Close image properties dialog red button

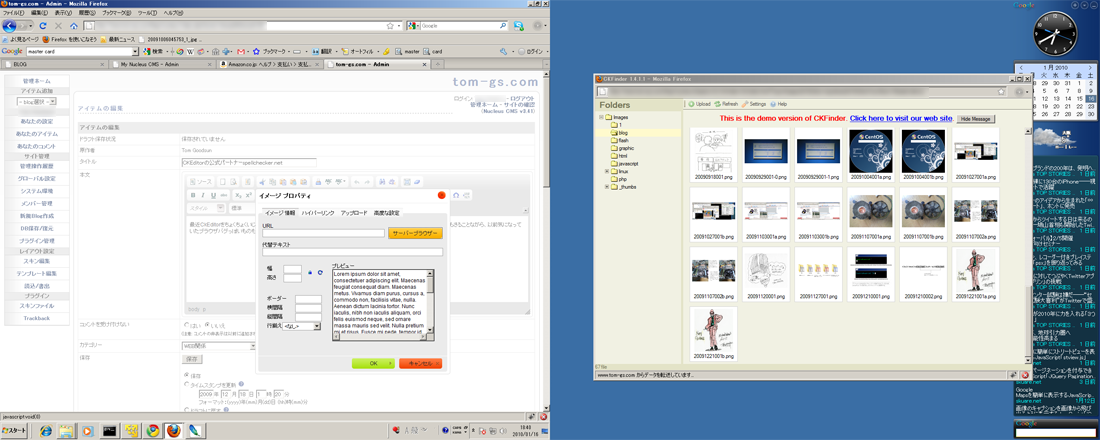tap(442, 194)
